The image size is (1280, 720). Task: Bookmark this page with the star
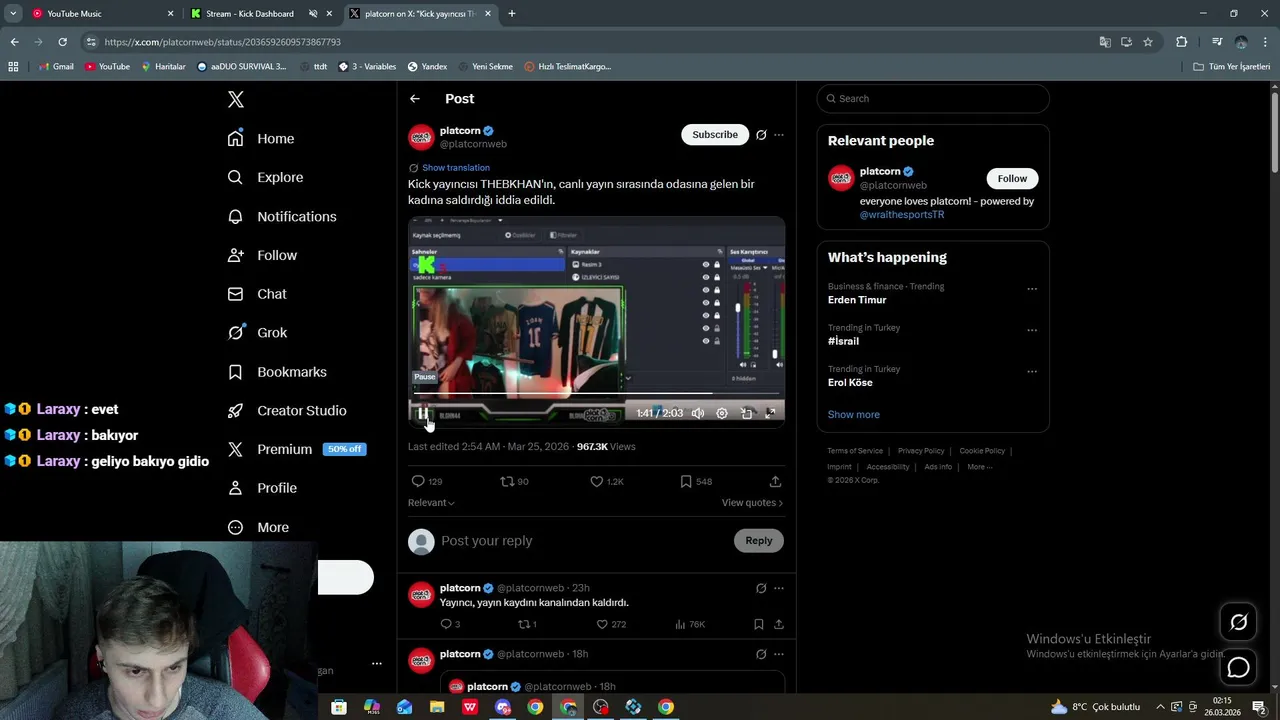click(1148, 42)
